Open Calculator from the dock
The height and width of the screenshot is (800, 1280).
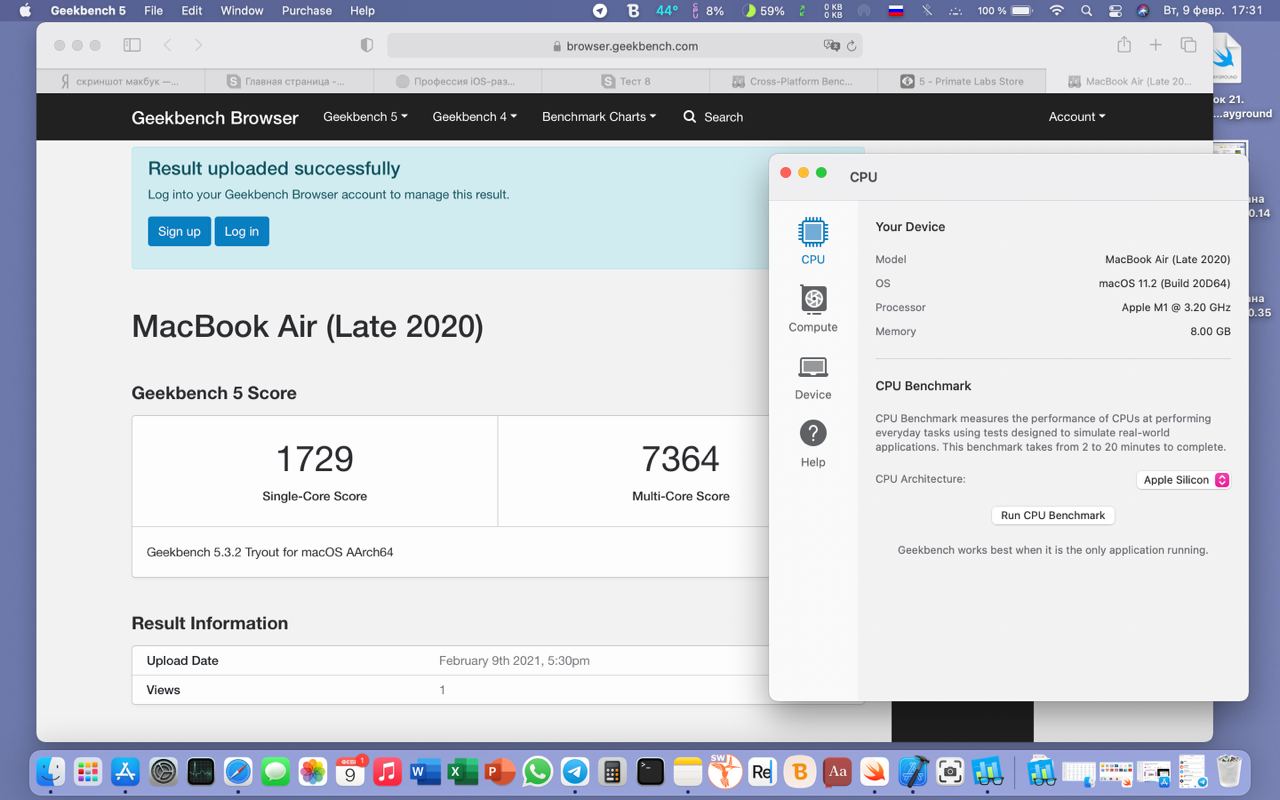(612, 772)
